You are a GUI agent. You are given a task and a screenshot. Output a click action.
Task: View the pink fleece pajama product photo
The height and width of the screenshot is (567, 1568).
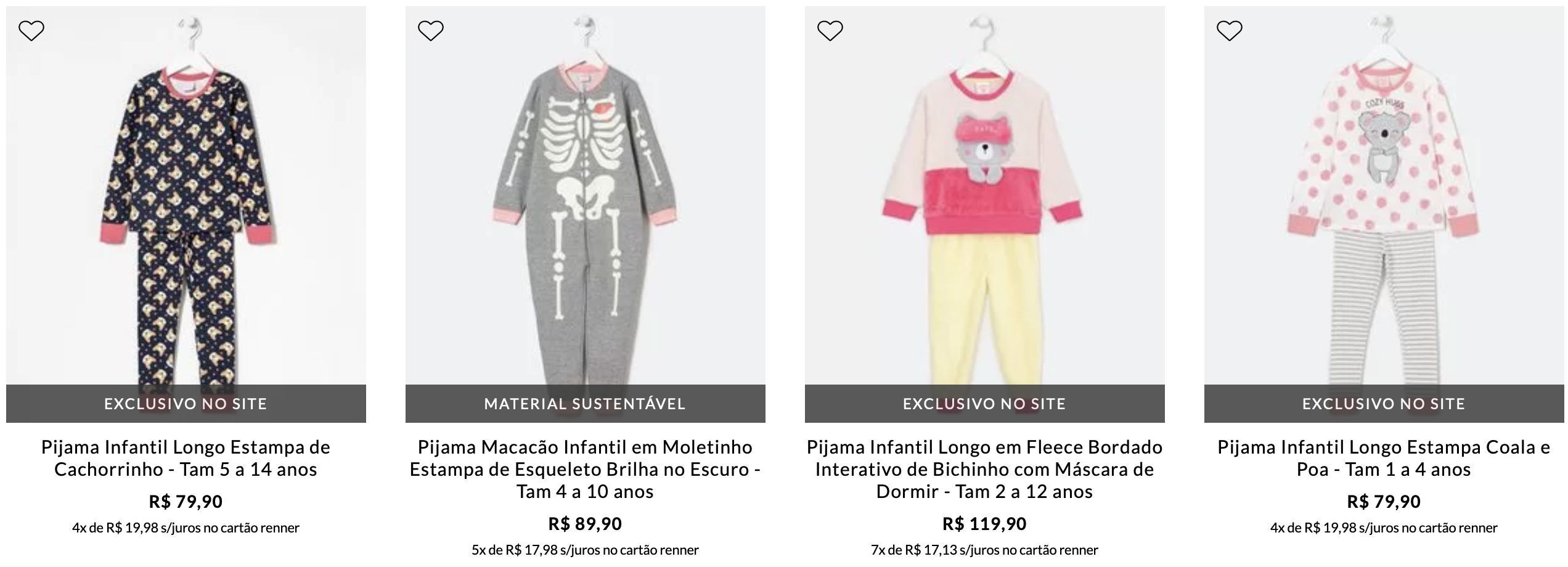[985, 203]
